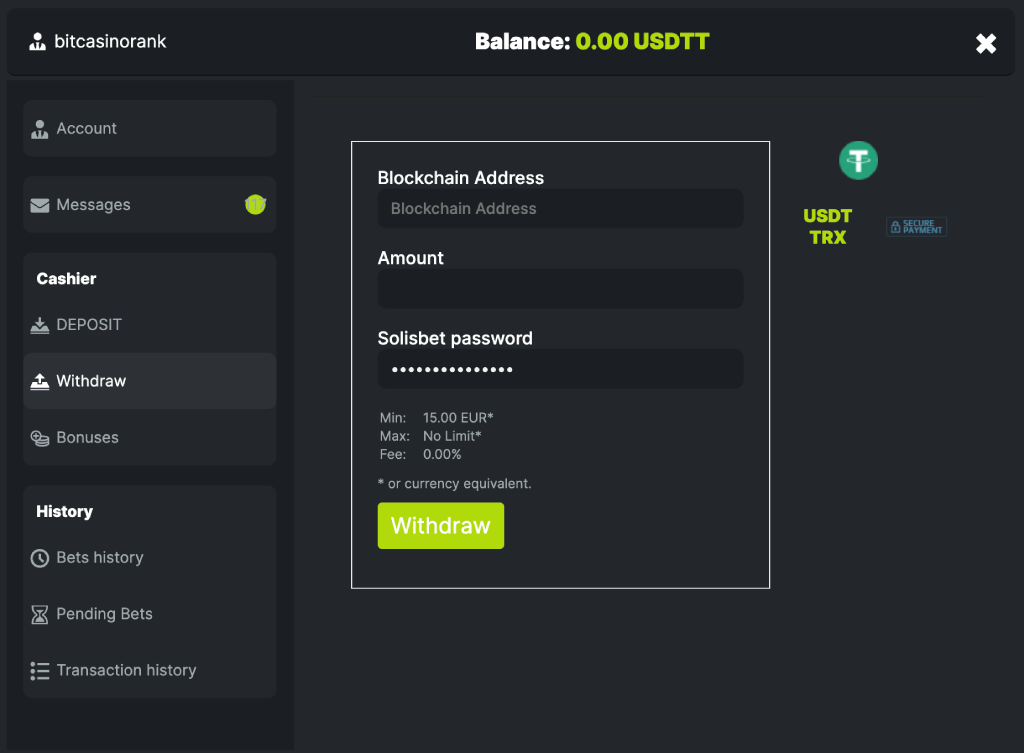Click the DEPOSIT download-tray icon
The height and width of the screenshot is (753, 1024).
click(40, 325)
